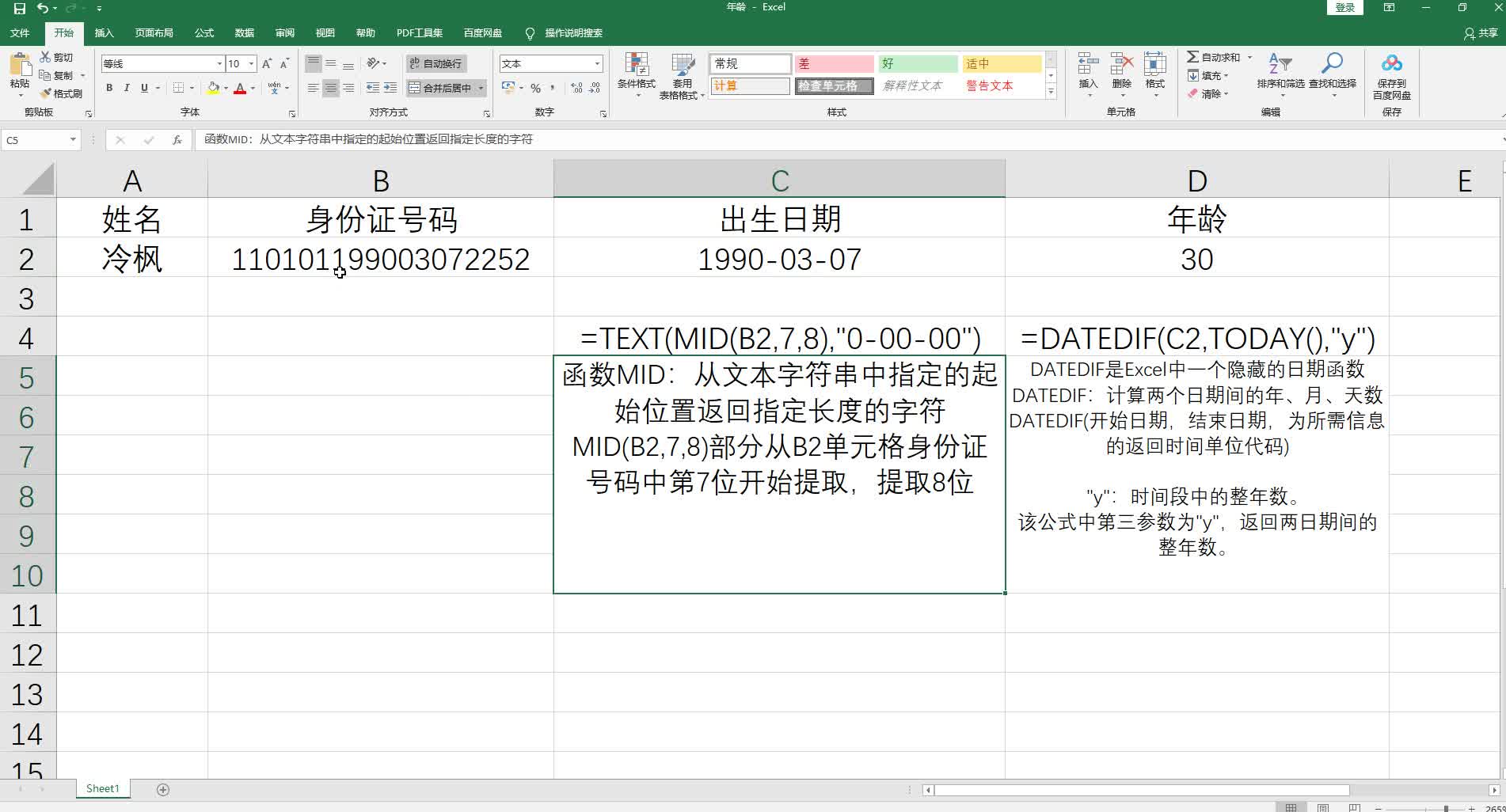
Task: Apply the Format Painter
Action: (x=63, y=93)
